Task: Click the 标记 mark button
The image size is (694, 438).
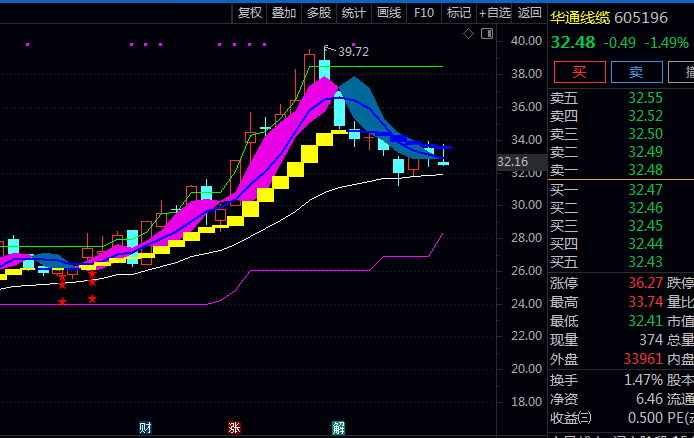Action: click(x=459, y=12)
